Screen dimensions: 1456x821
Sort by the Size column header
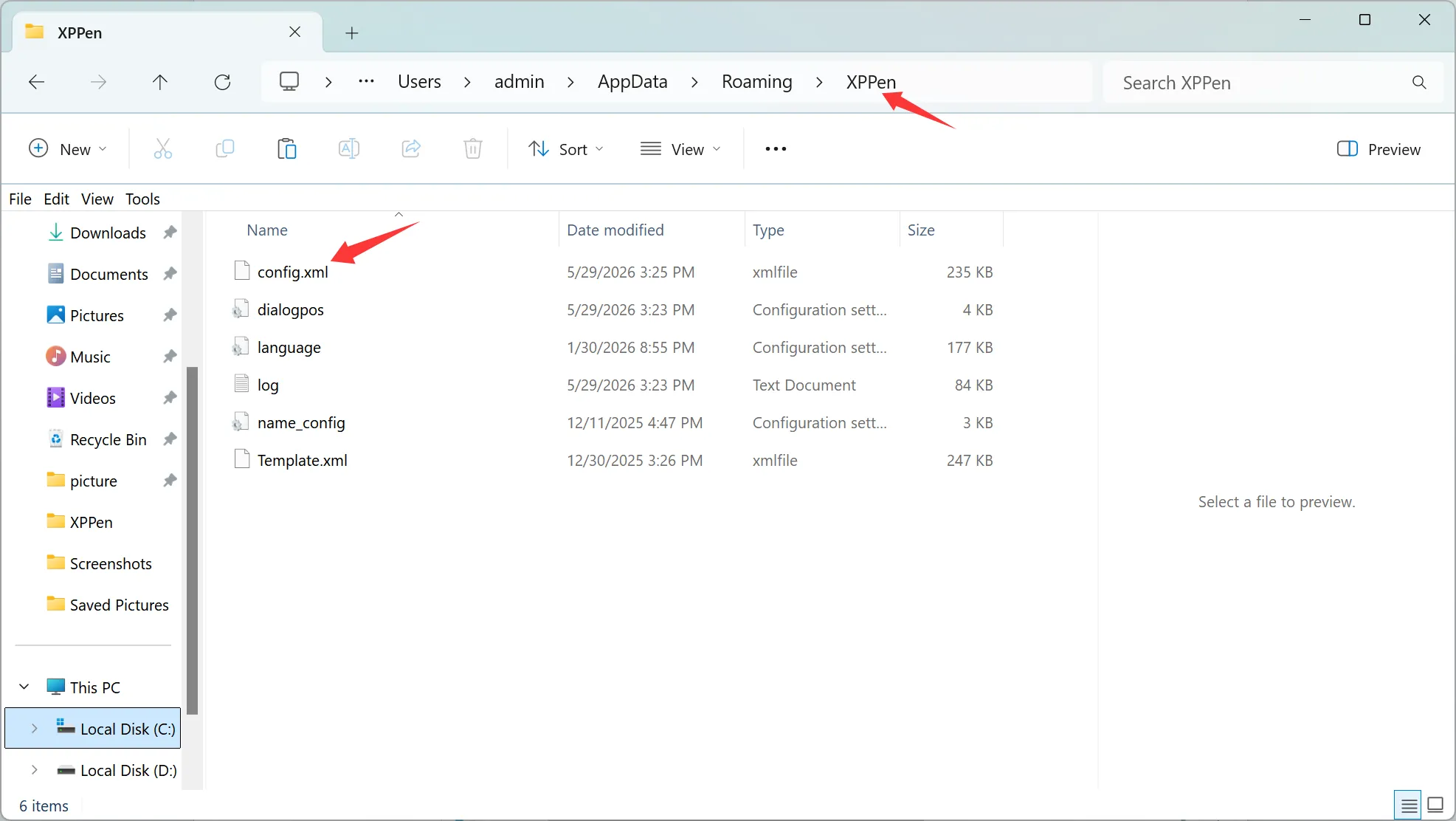coord(921,230)
